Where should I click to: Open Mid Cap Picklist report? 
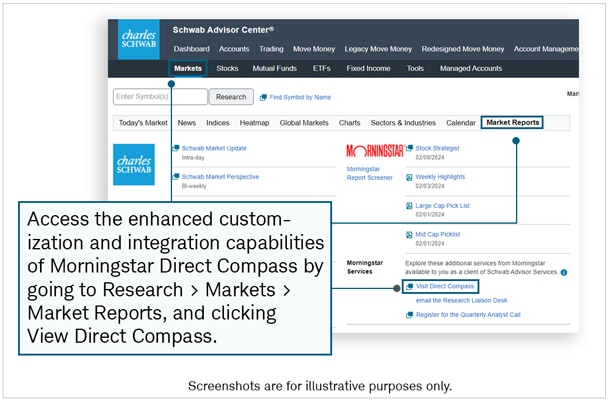(438, 234)
